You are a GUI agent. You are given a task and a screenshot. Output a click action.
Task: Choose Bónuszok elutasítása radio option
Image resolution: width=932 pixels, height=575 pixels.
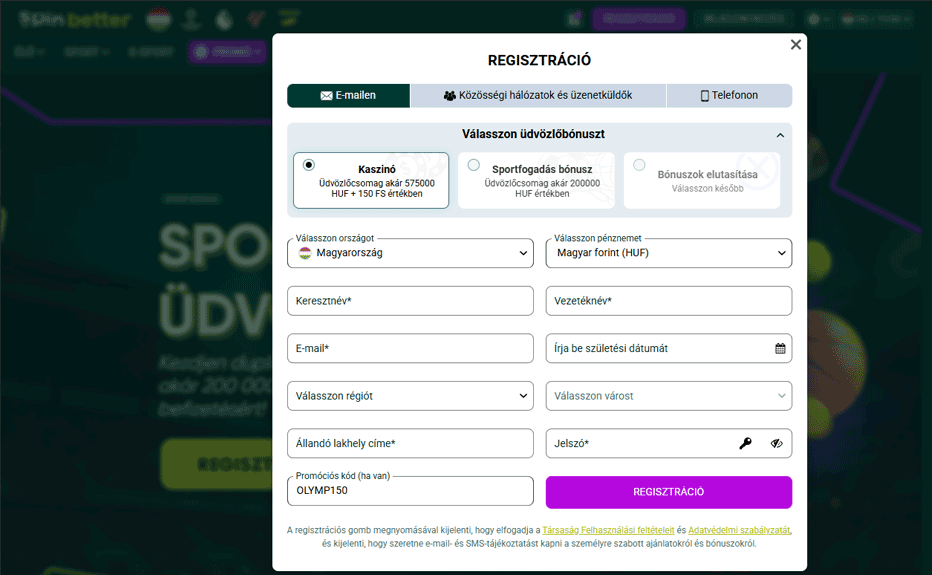tap(639, 165)
